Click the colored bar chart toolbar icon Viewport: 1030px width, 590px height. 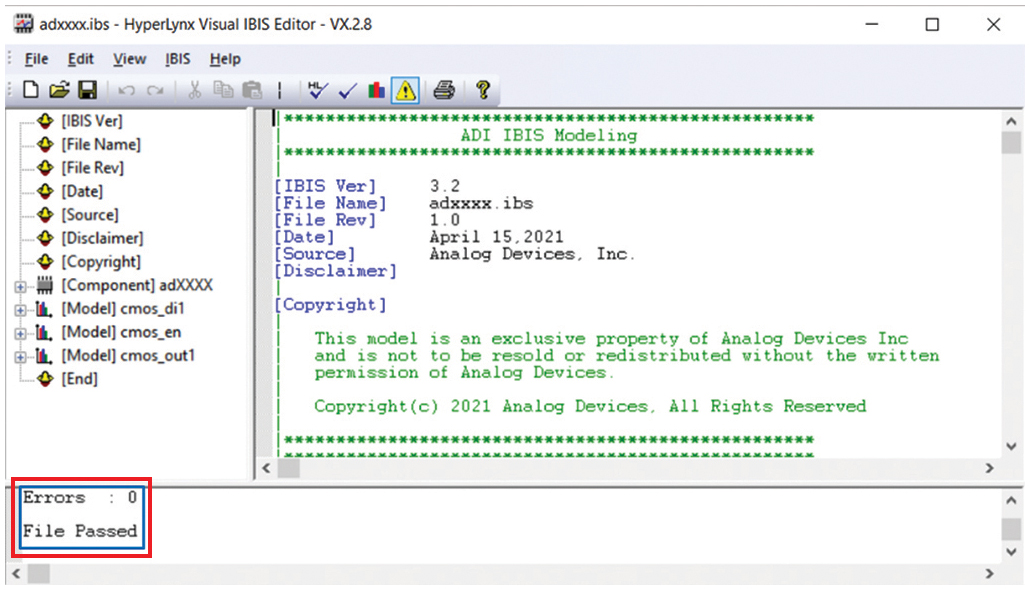pos(376,91)
